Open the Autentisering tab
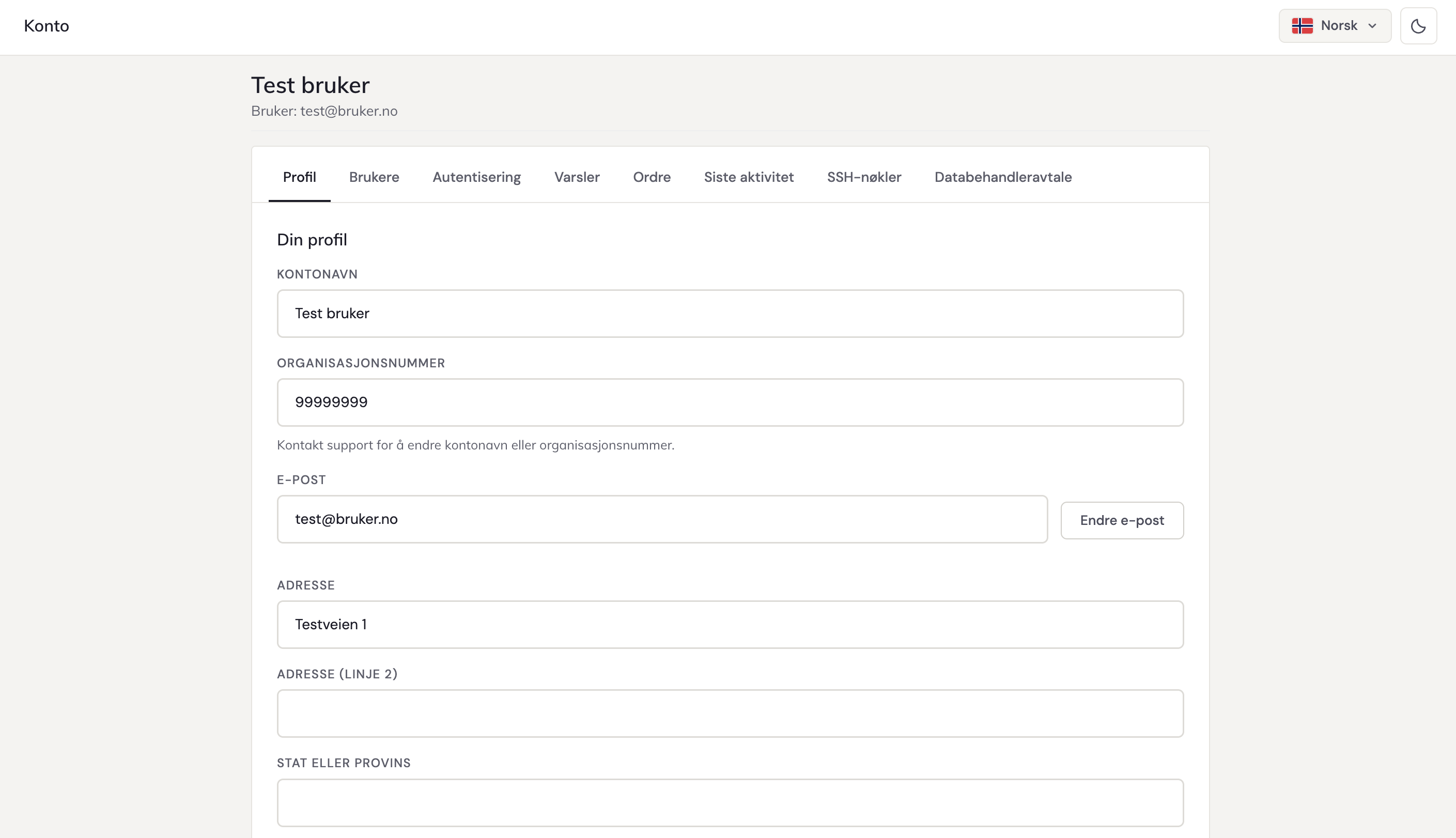The width and height of the screenshot is (1456, 838). [476, 177]
